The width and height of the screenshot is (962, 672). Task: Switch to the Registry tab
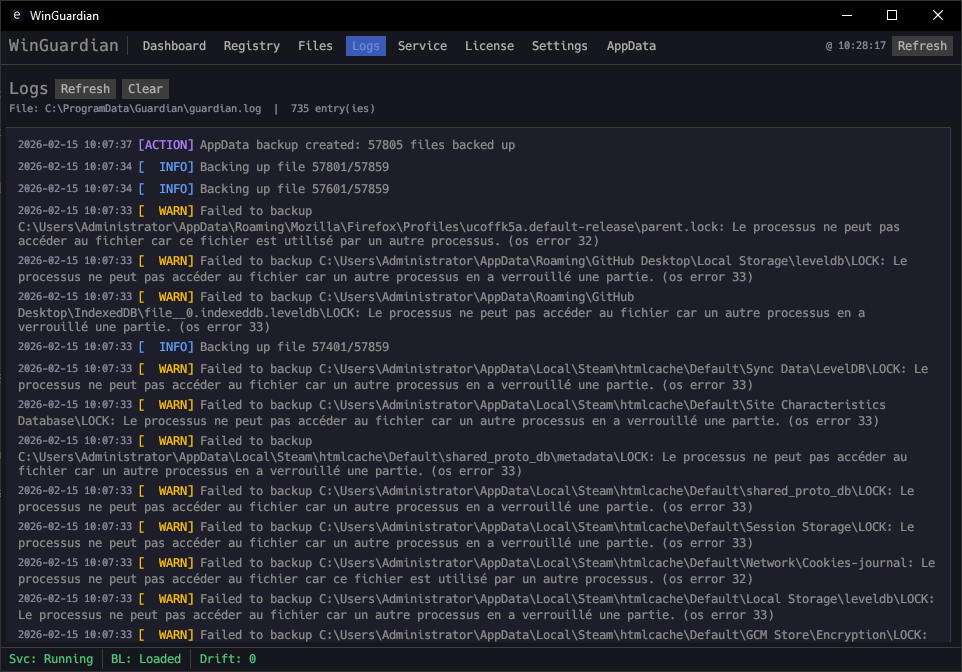(251, 46)
